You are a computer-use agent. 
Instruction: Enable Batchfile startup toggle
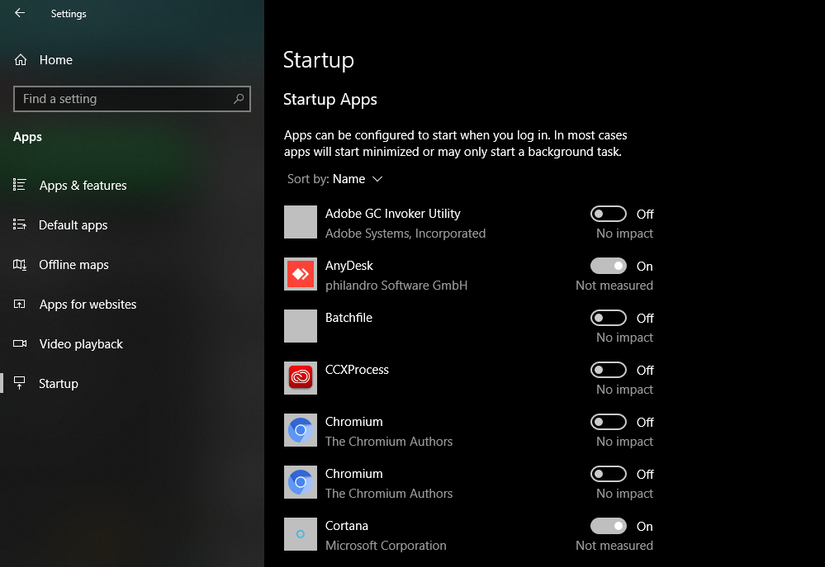pyautogui.click(x=608, y=318)
